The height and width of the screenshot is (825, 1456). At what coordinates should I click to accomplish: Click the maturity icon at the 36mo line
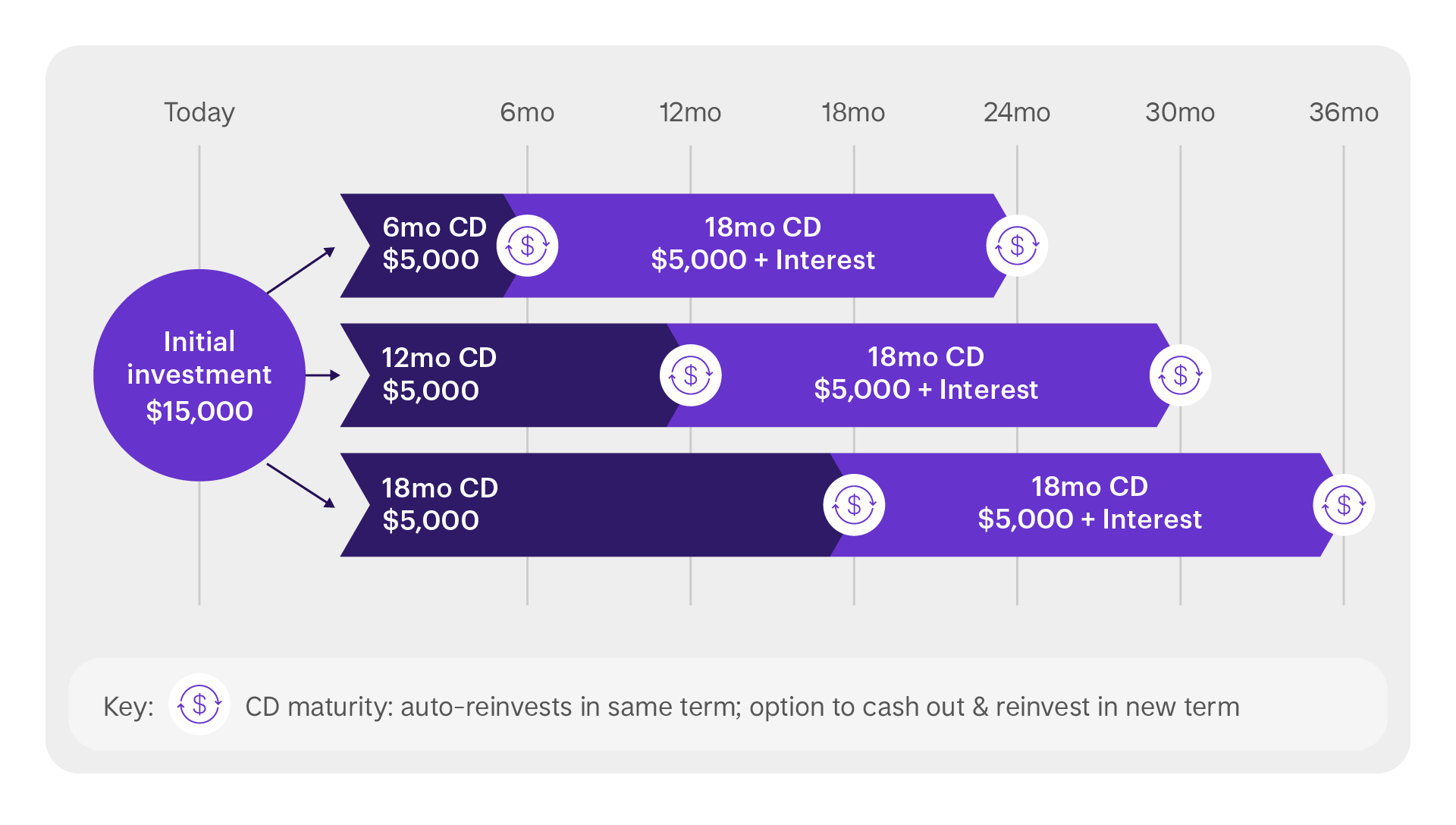click(1344, 505)
